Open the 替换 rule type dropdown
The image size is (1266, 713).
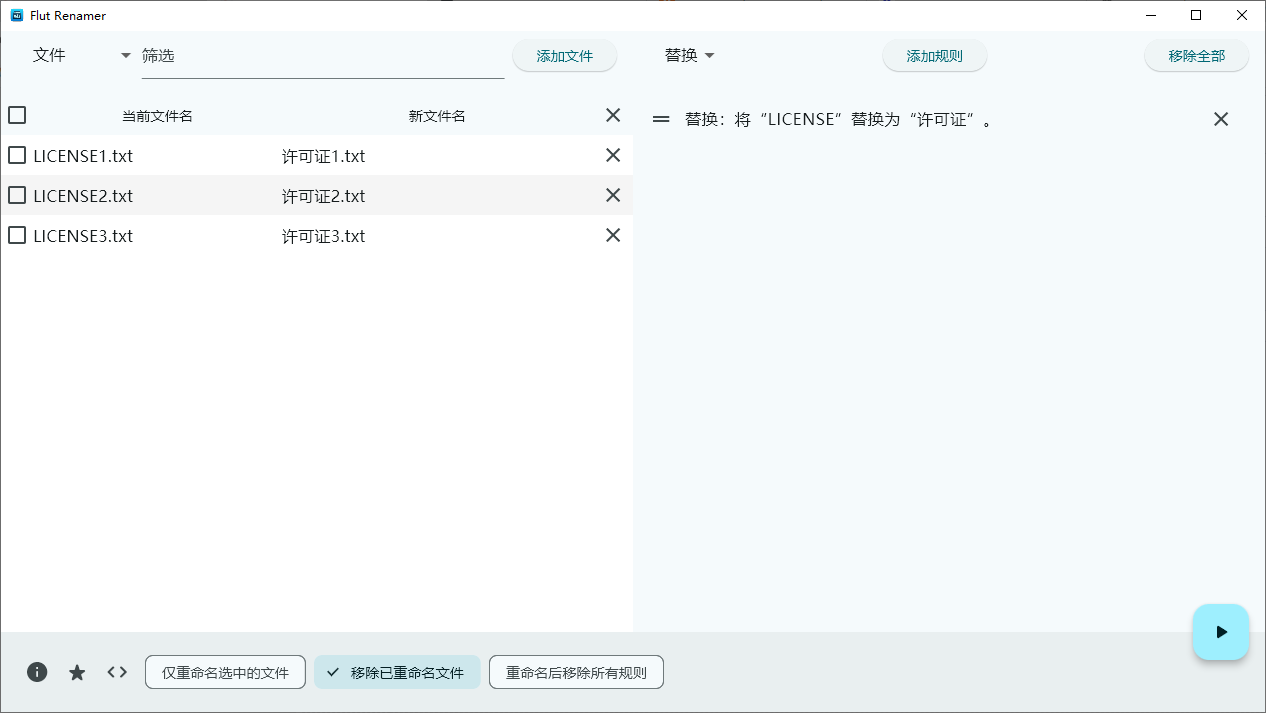click(690, 55)
